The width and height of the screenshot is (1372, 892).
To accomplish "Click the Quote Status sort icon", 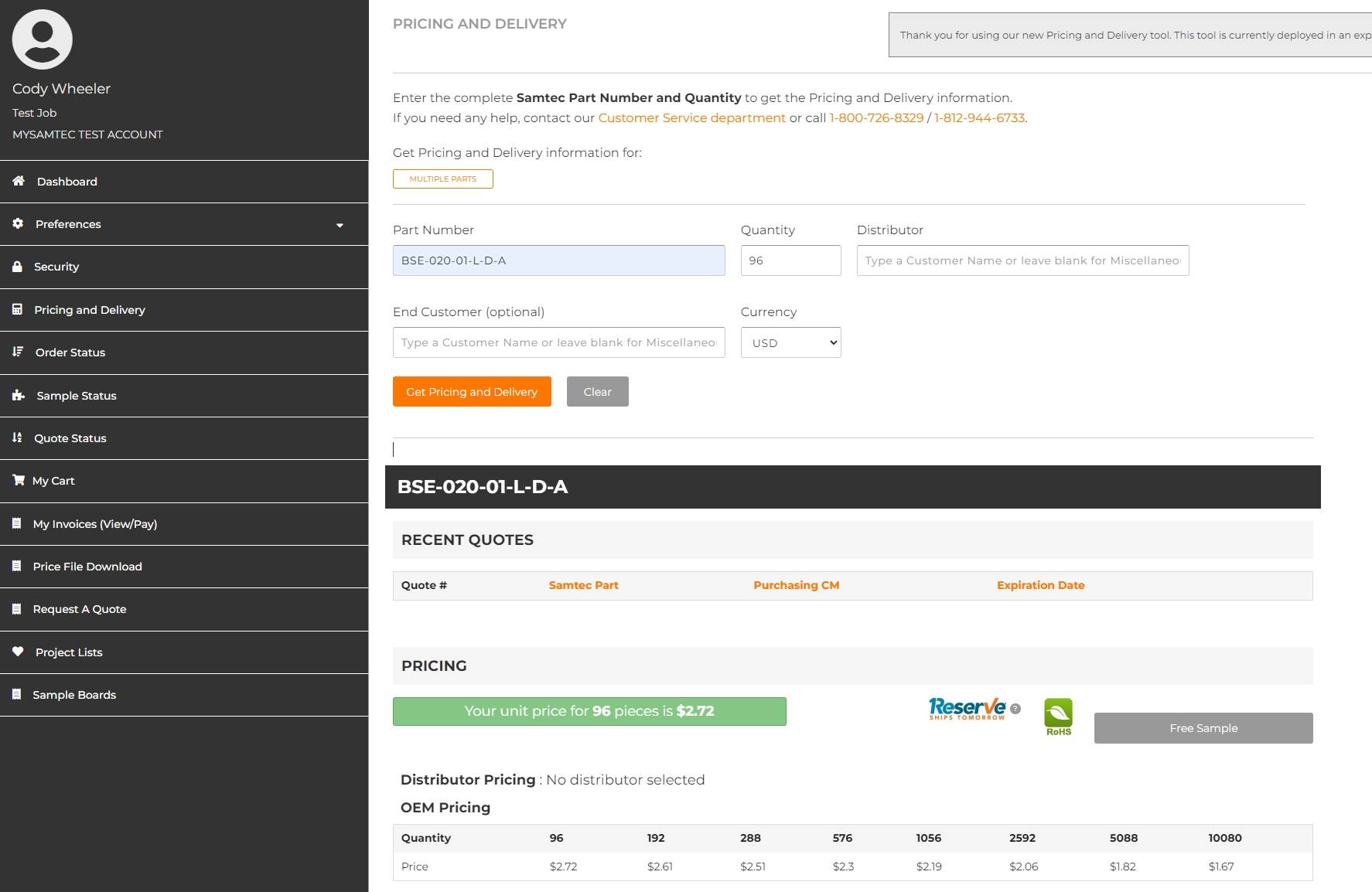I will tap(17, 437).
